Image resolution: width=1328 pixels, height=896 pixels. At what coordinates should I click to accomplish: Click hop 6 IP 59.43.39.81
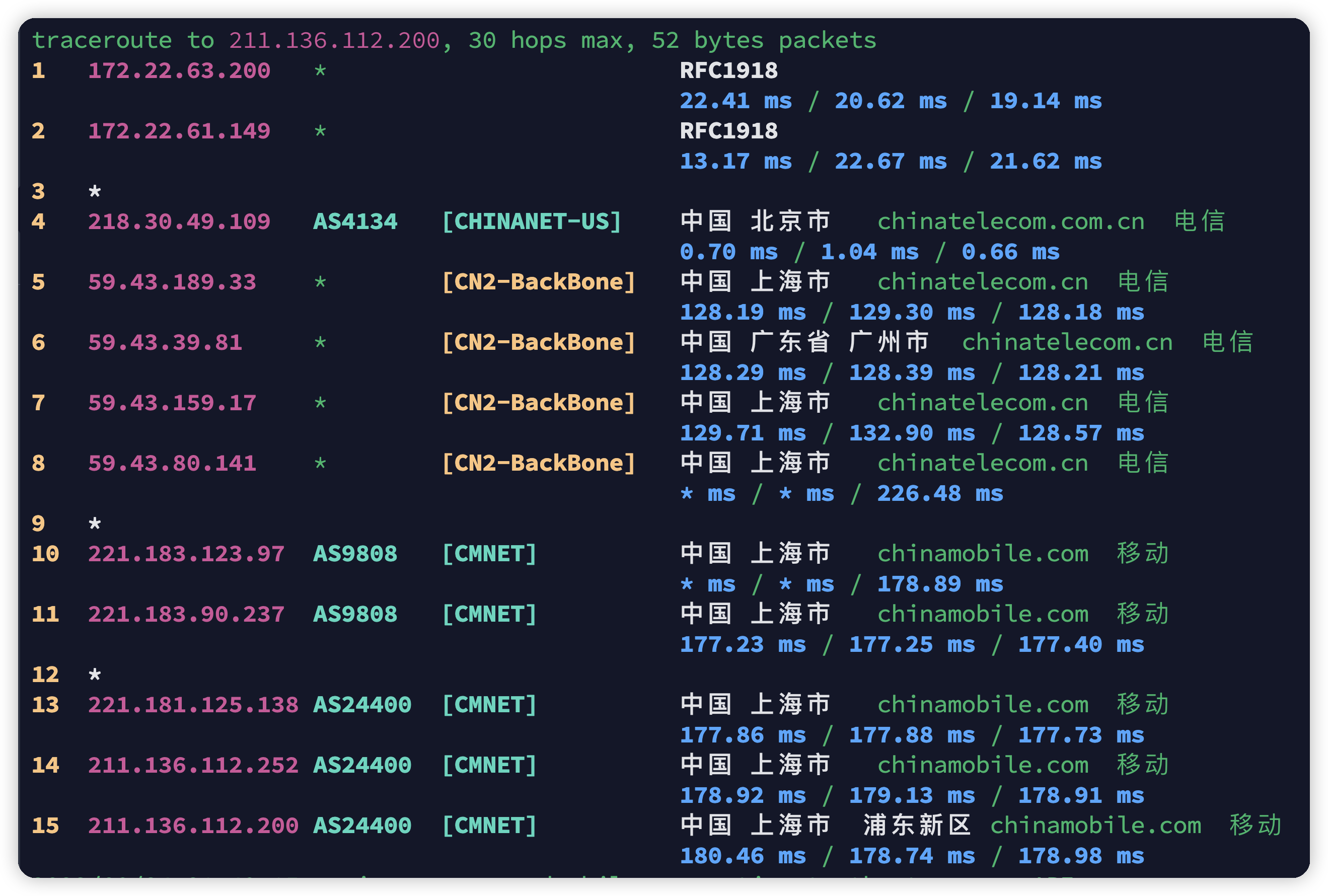tap(165, 343)
